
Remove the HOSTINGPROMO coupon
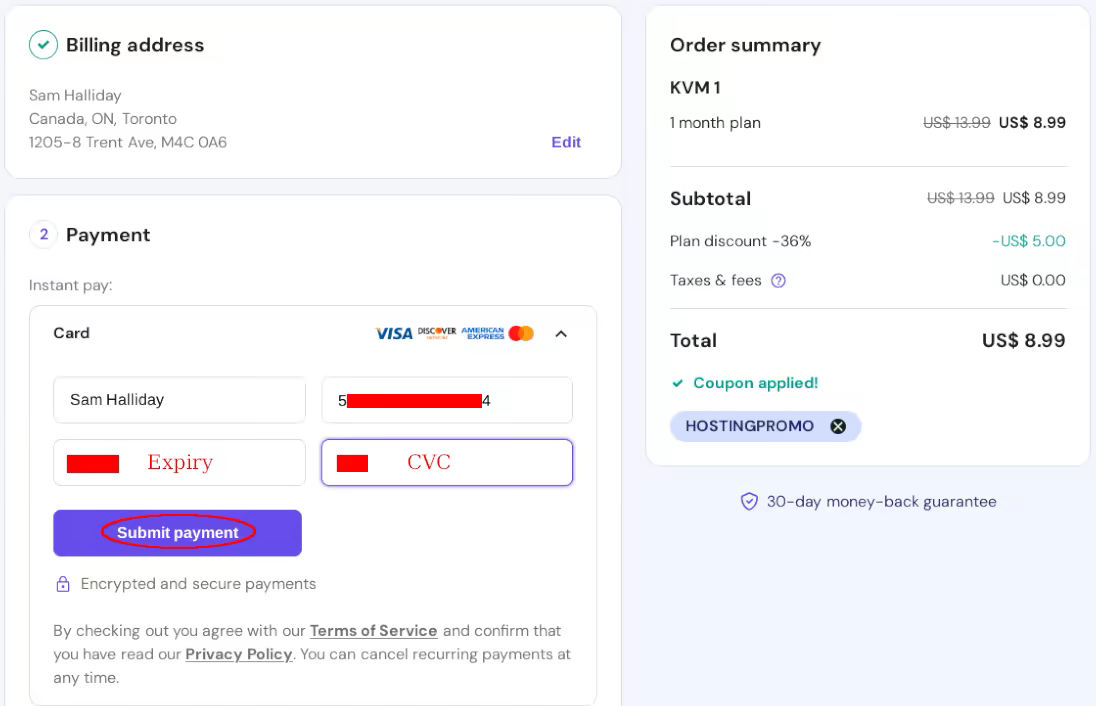(838, 427)
